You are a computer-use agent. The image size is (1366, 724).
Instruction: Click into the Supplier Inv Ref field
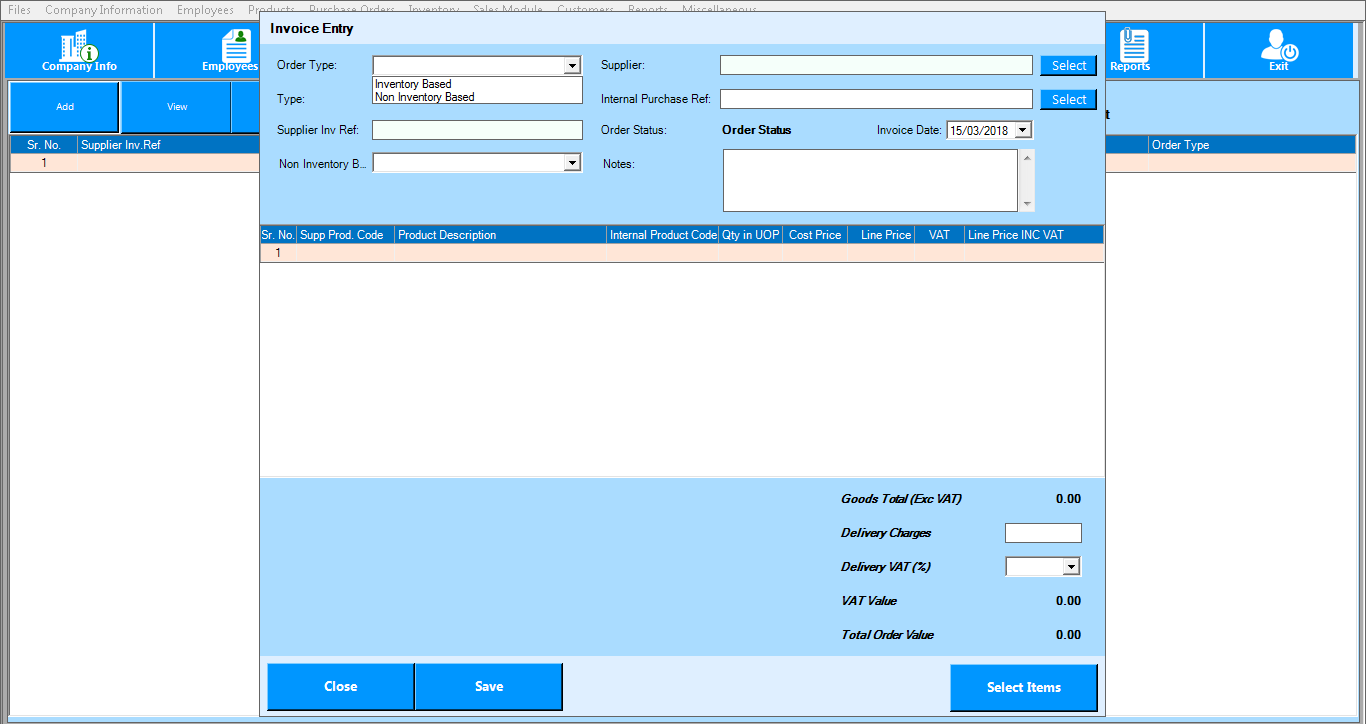(477, 130)
